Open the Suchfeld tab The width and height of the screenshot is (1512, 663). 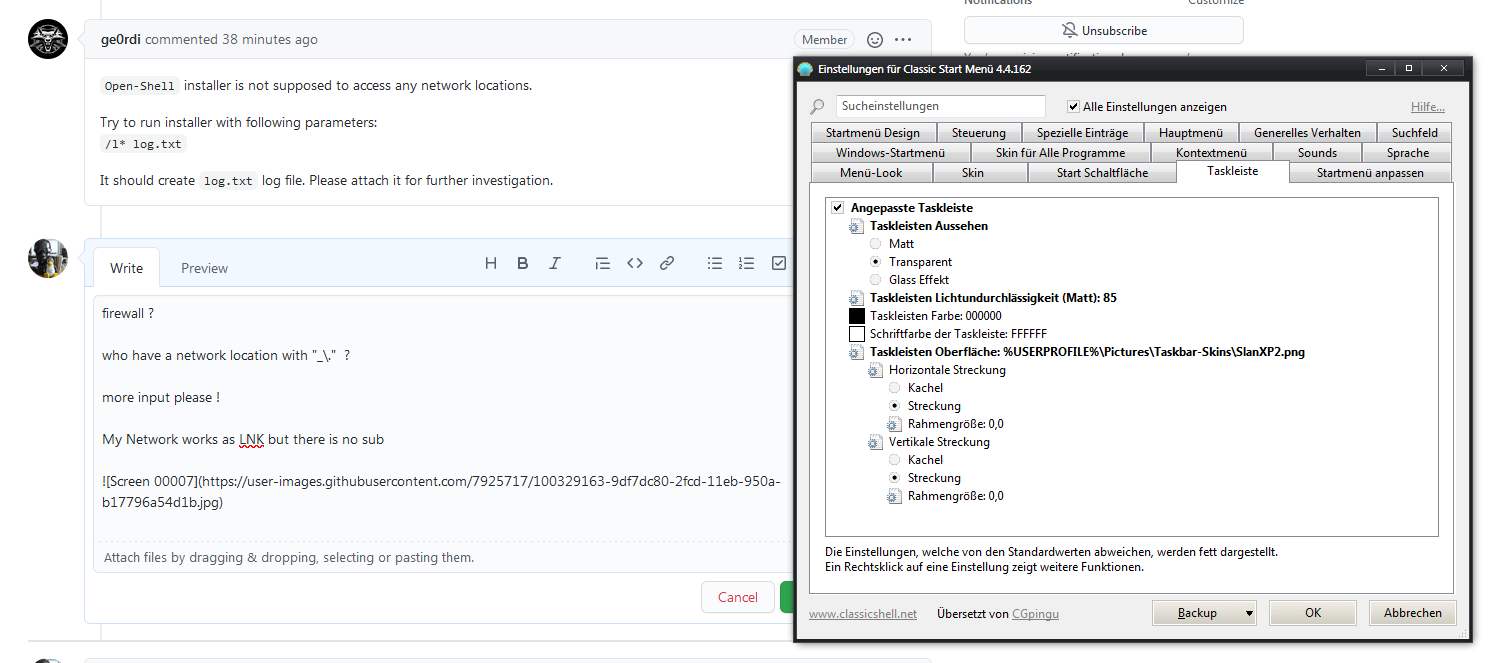pos(1414,133)
